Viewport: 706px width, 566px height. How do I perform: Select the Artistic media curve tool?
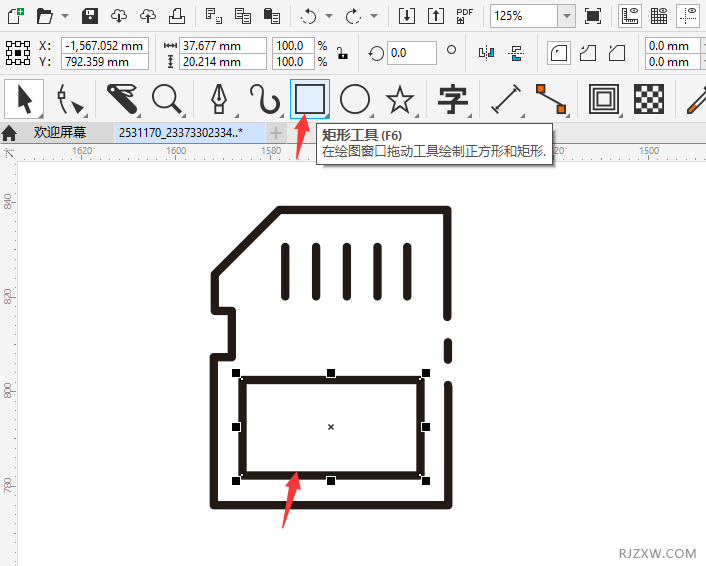[265, 99]
